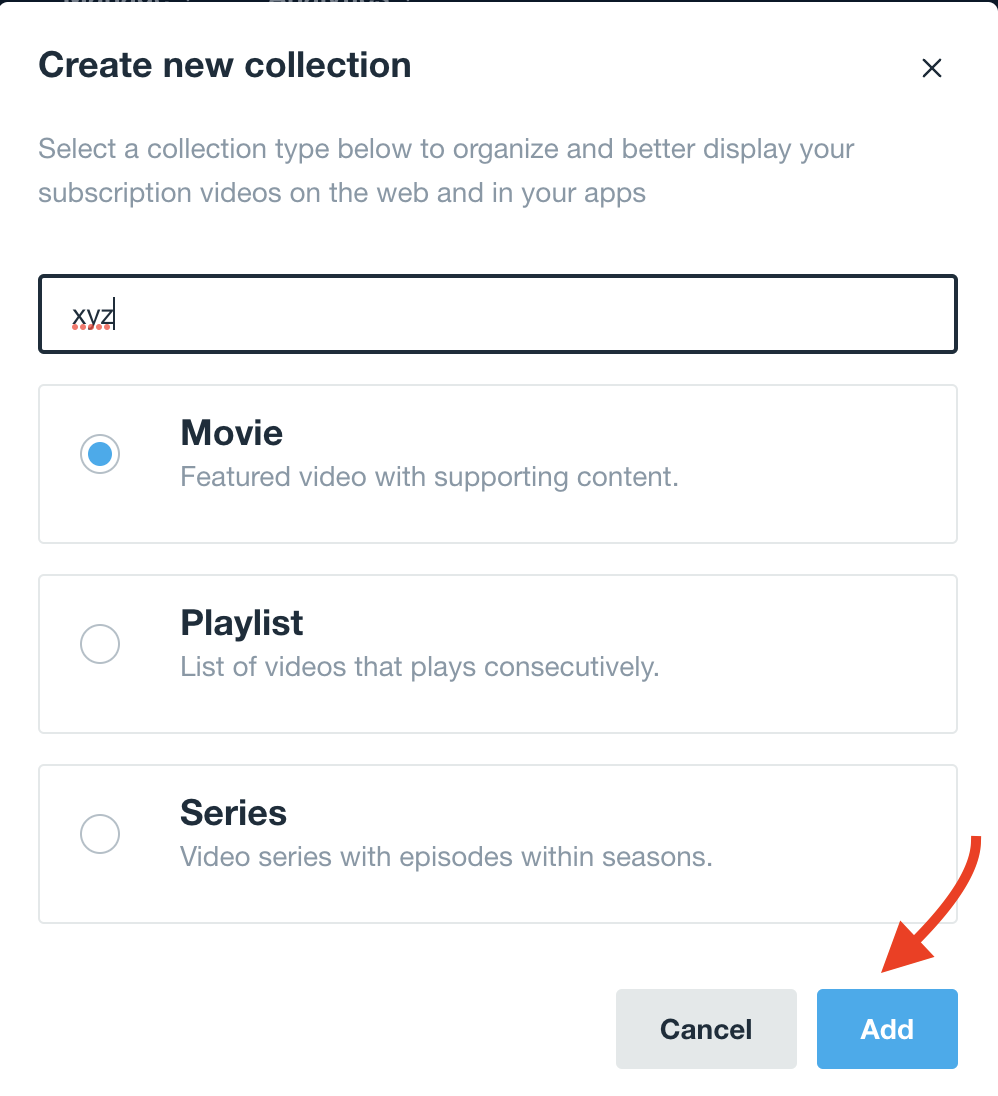The height and width of the screenshot is (1096, 998).
Task: Click the Movie heading label
Action: tap(231, 433)
